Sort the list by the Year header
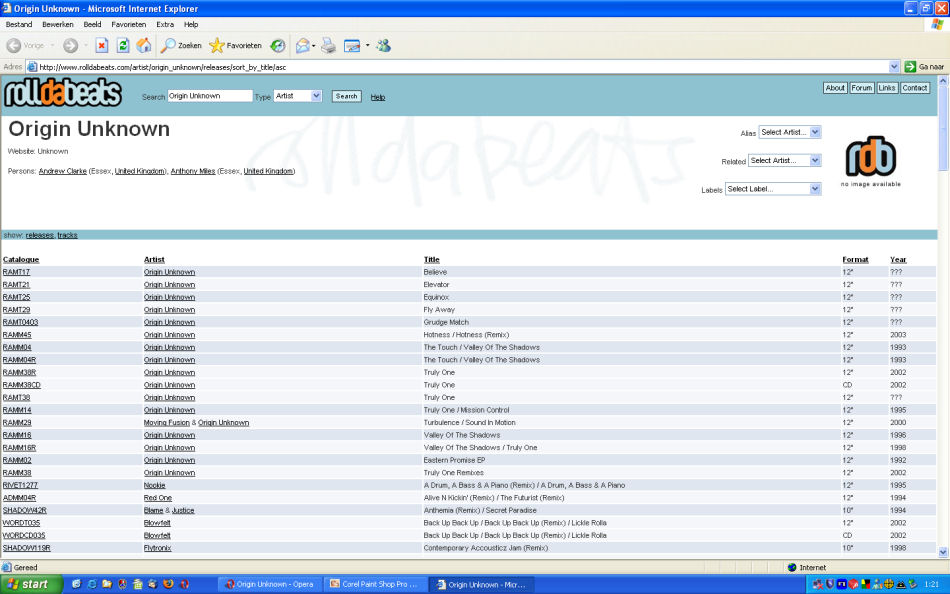950x594 pixels. [898, 259]
